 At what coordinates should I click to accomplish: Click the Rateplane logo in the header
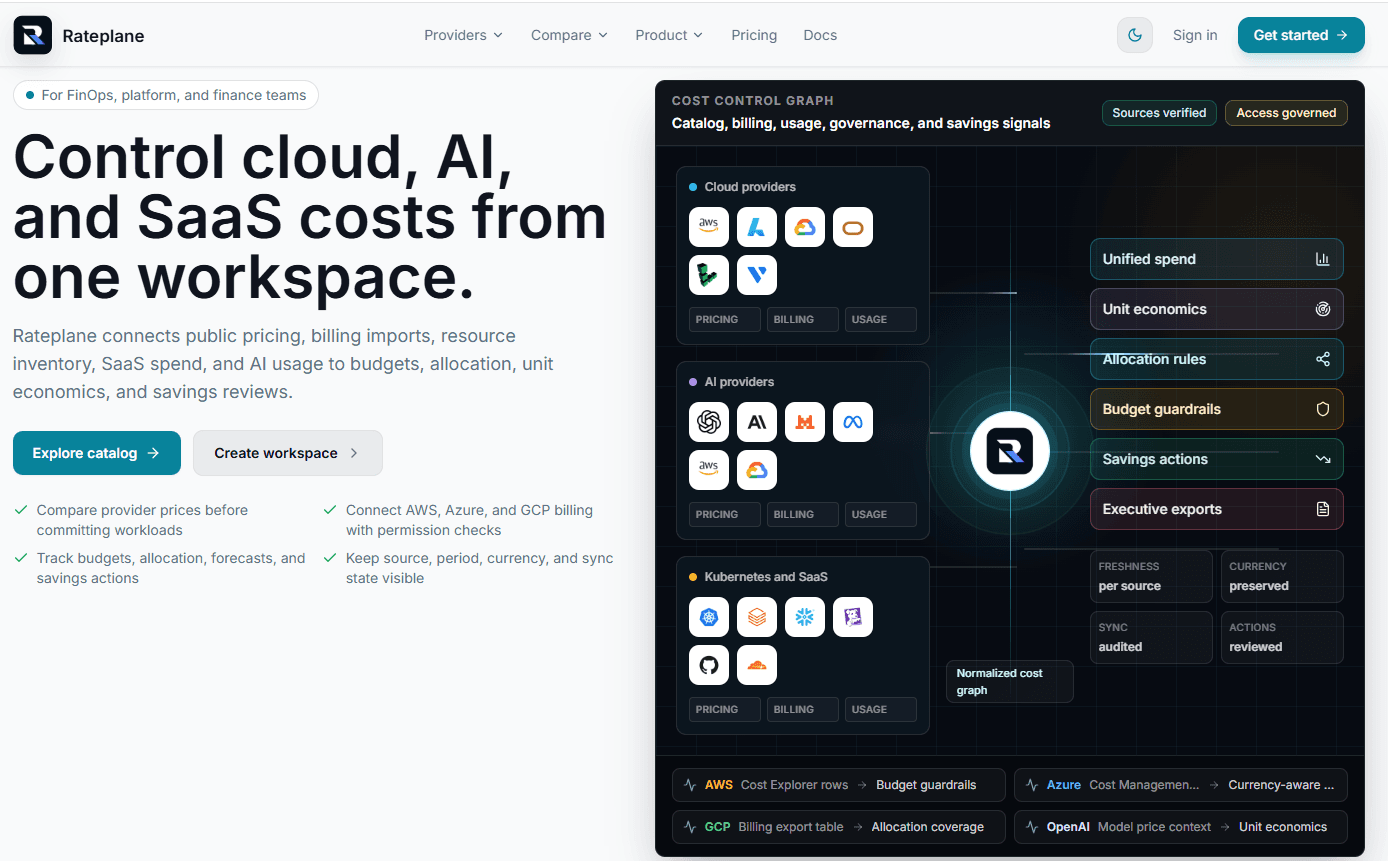[79, 35]
